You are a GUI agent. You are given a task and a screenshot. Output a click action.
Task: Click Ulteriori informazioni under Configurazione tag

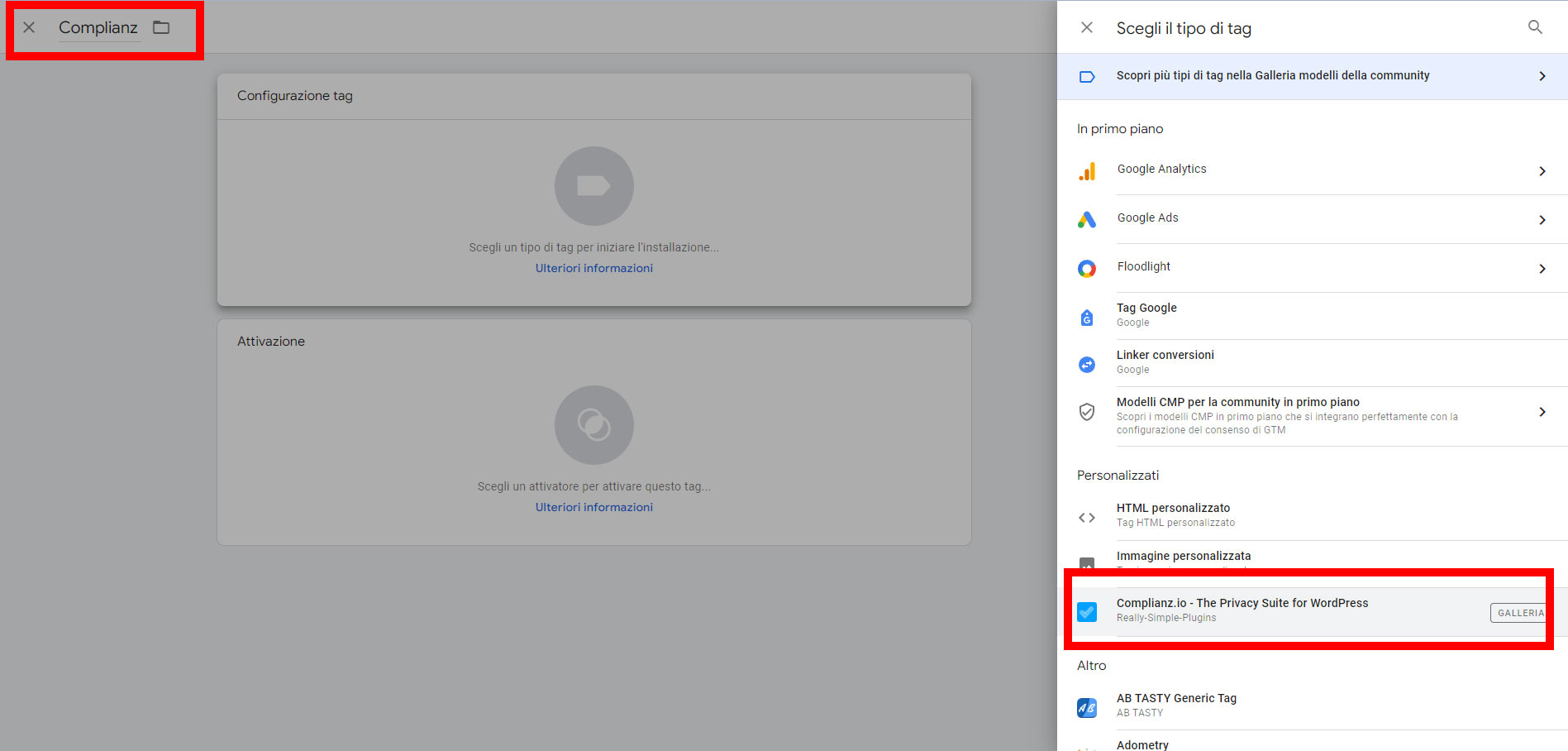point(593,268)
